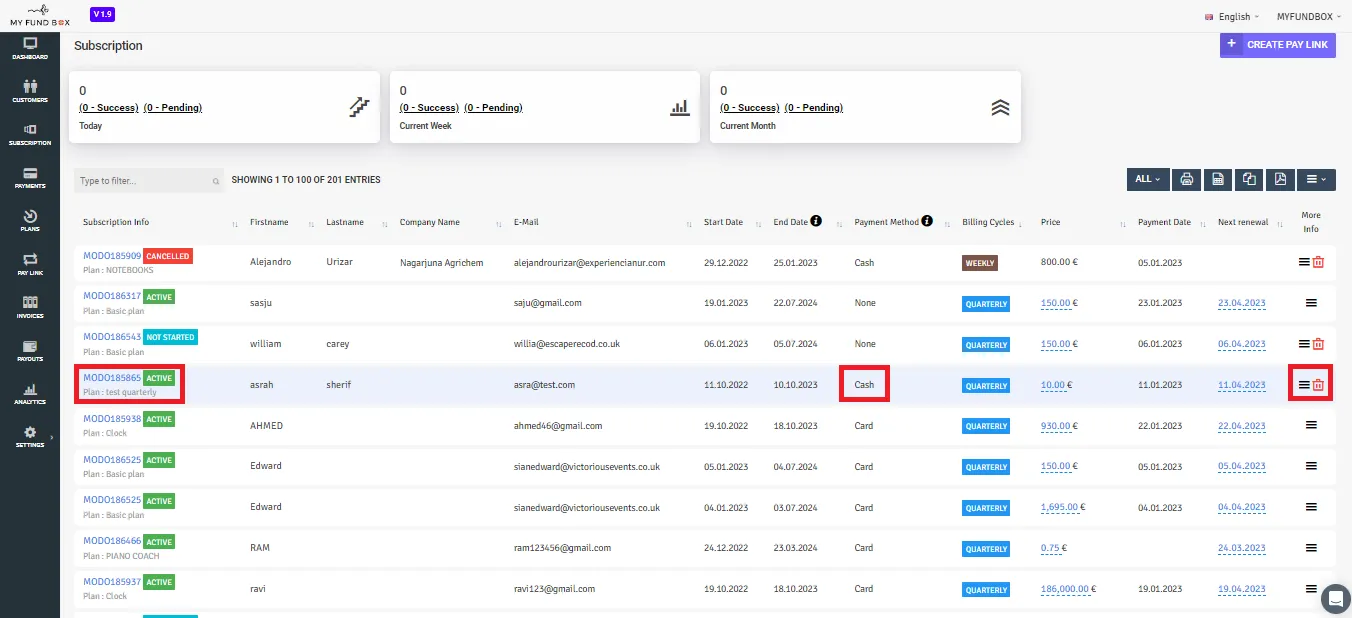The image size is (1352, 618).
Task: Open Analytics from the sidebar
Action: point(30,393)
